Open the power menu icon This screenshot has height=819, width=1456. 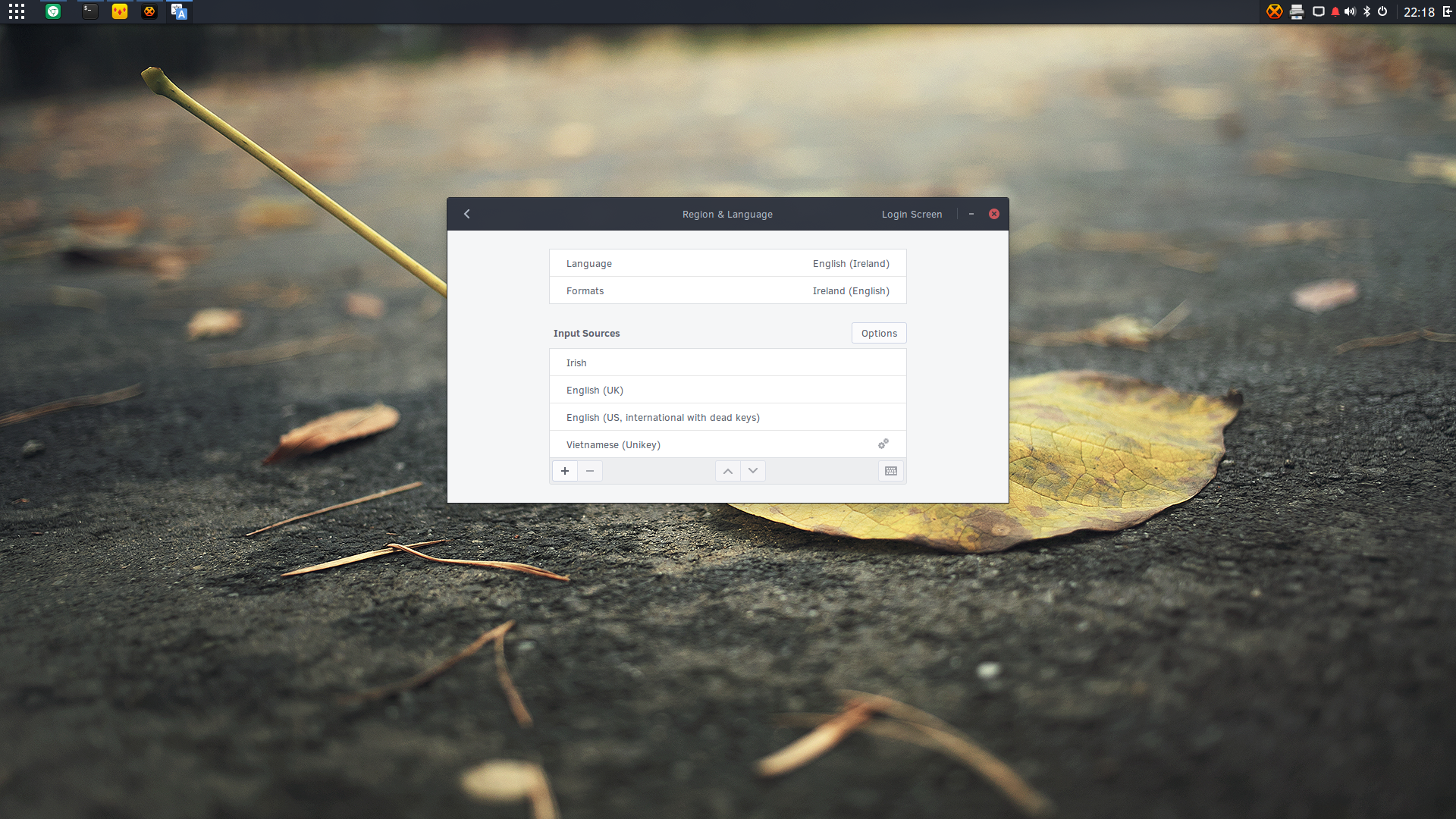click(x=1382, y=11)
